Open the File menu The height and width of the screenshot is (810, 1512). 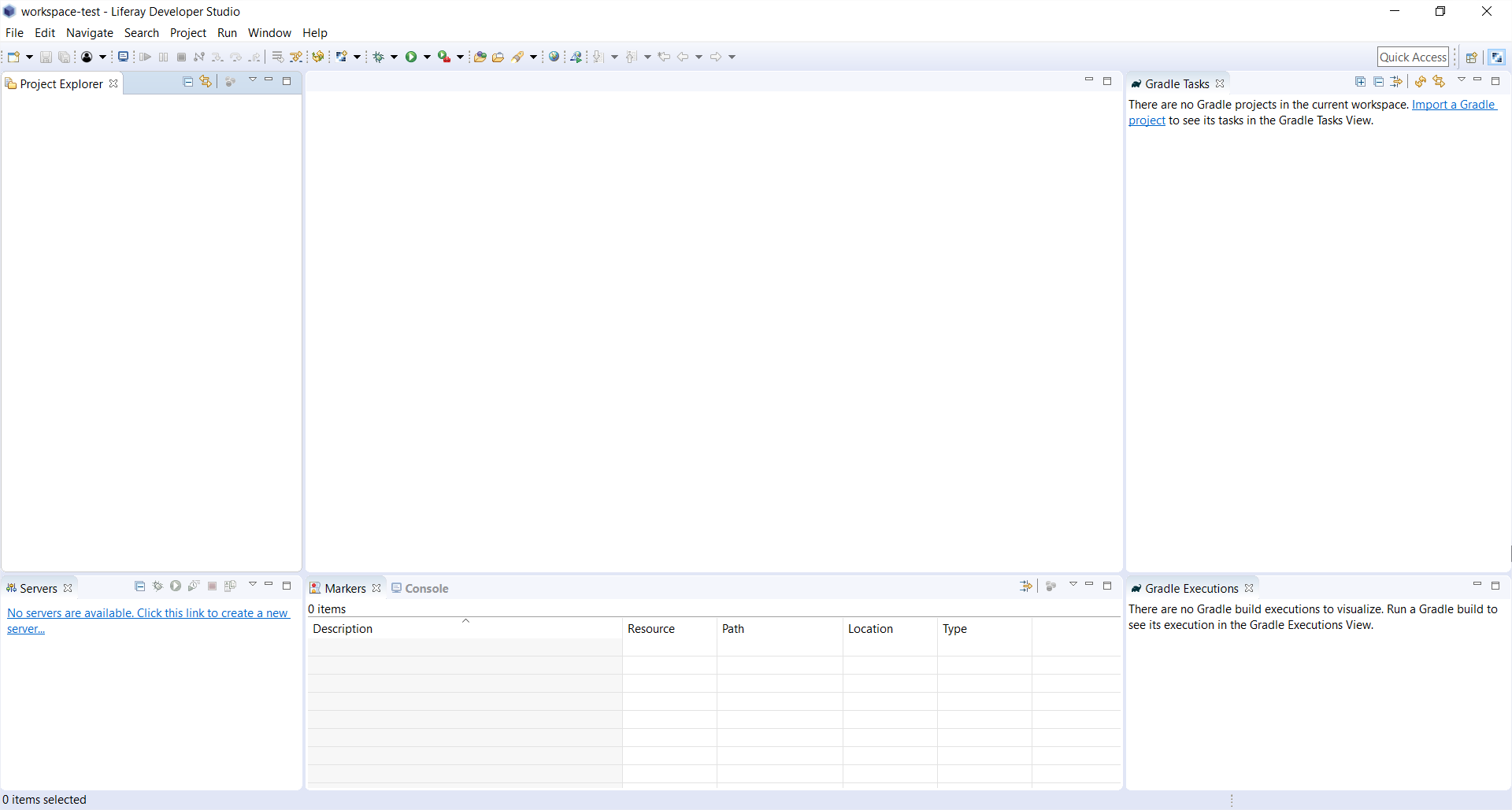14,33
